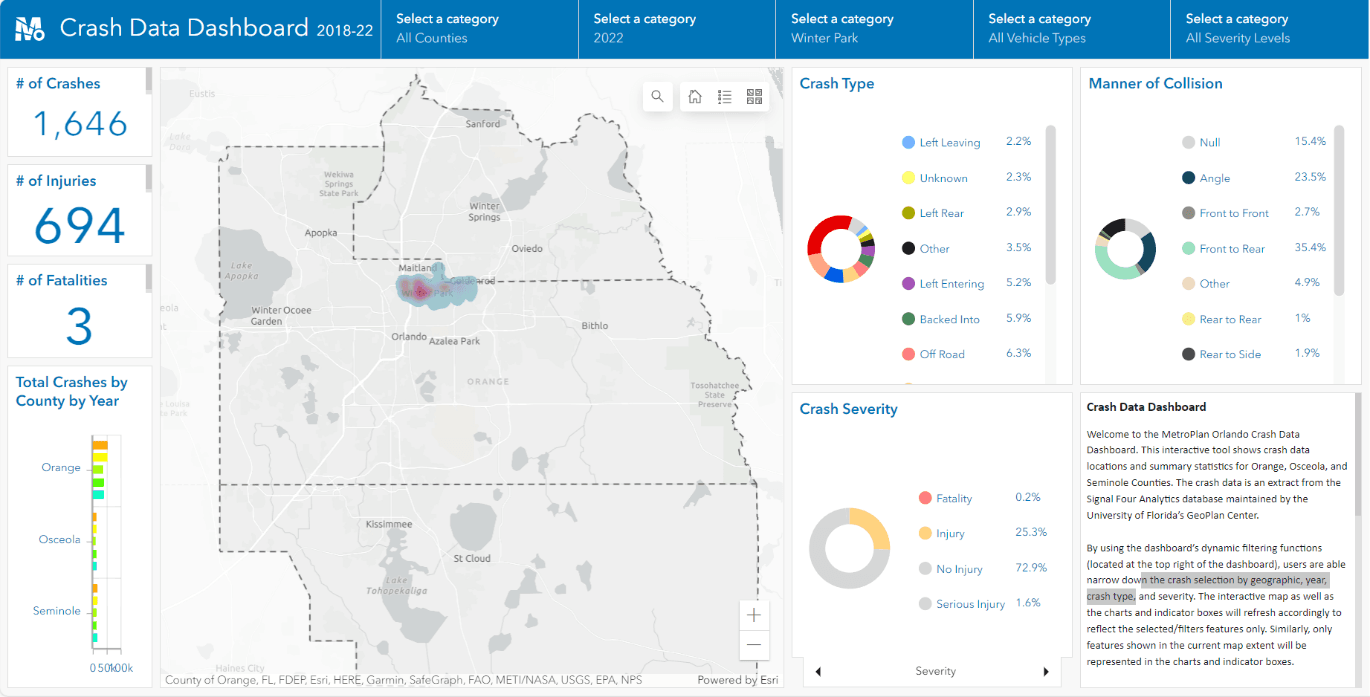Click the Powered by Esri link

pos(736,679)
